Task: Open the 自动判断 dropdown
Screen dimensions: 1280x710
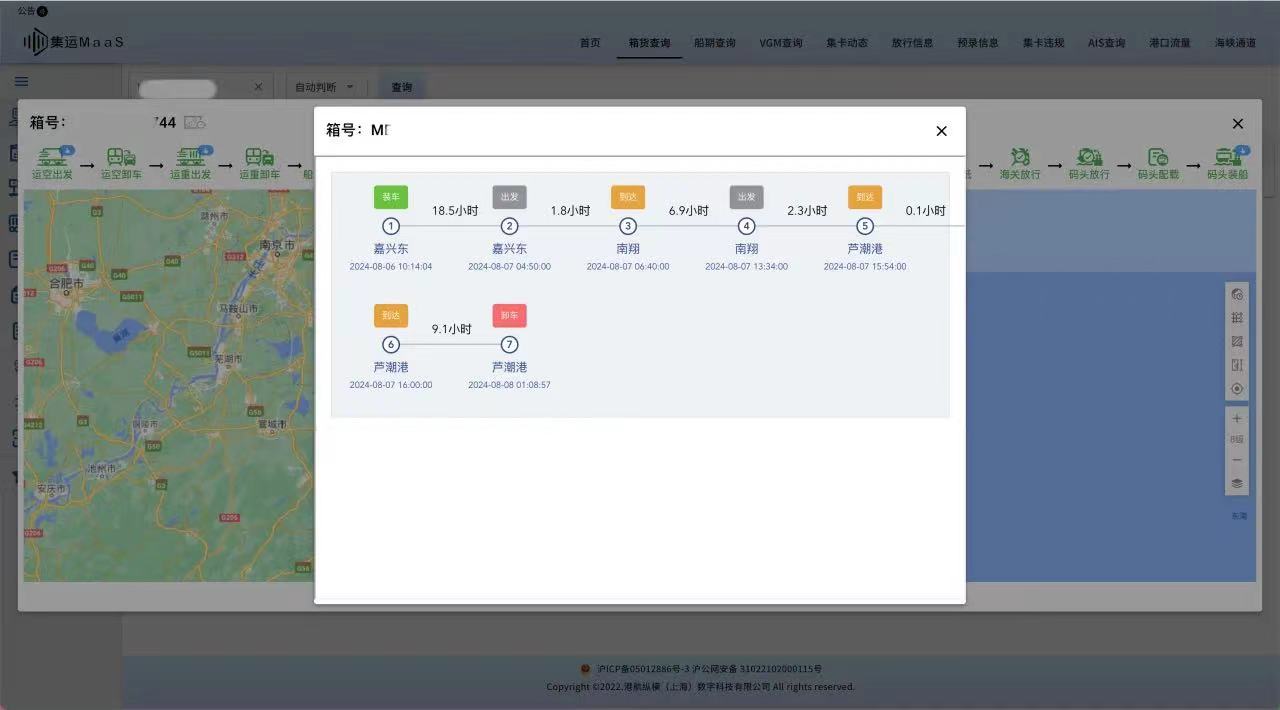Action: [x=330, y=87]
